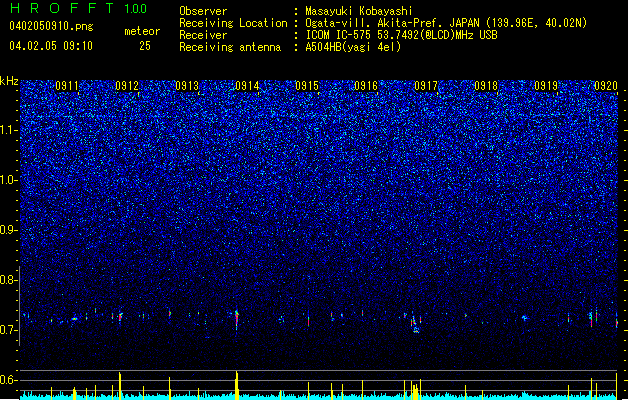Click the 'Receiver' field label

[x=203, y=35]
